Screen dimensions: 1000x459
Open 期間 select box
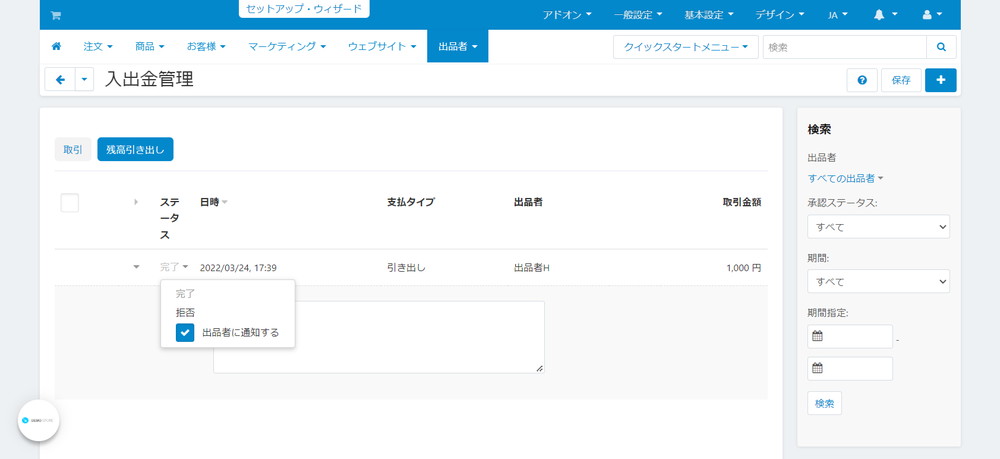click(878, 281)
